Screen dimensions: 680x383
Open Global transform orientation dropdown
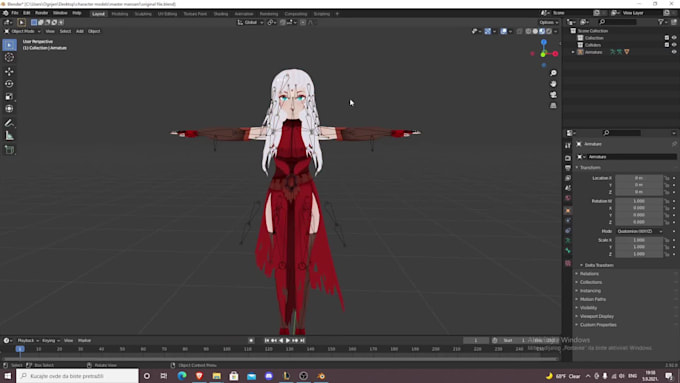(250, 22)
